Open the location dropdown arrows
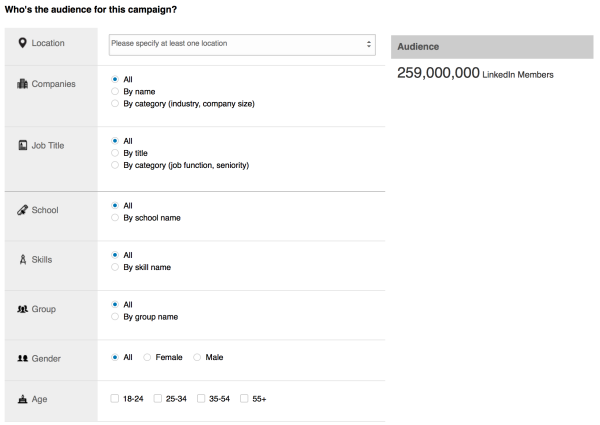 point(368,44)
